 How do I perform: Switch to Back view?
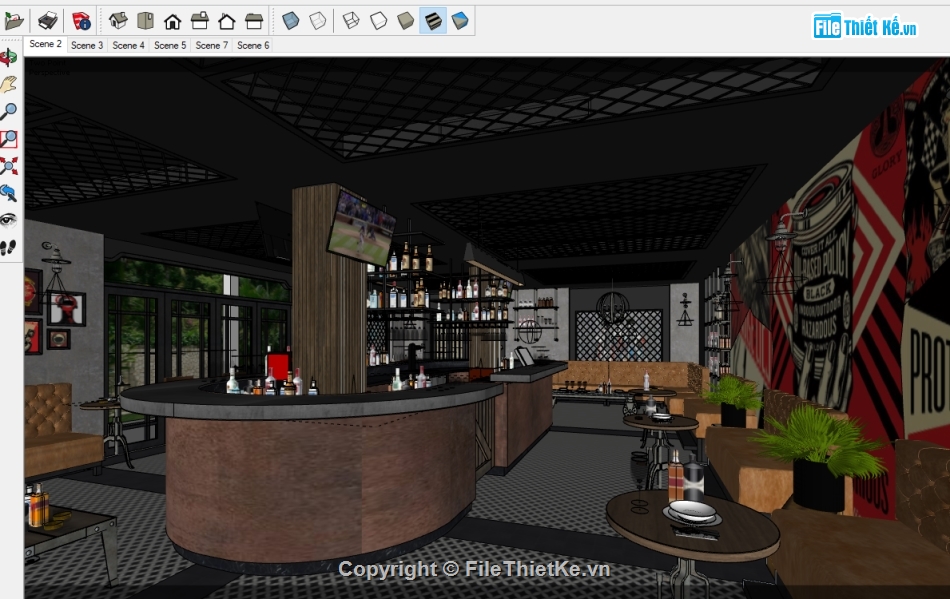pyautogui.click(x=227, y=22)
